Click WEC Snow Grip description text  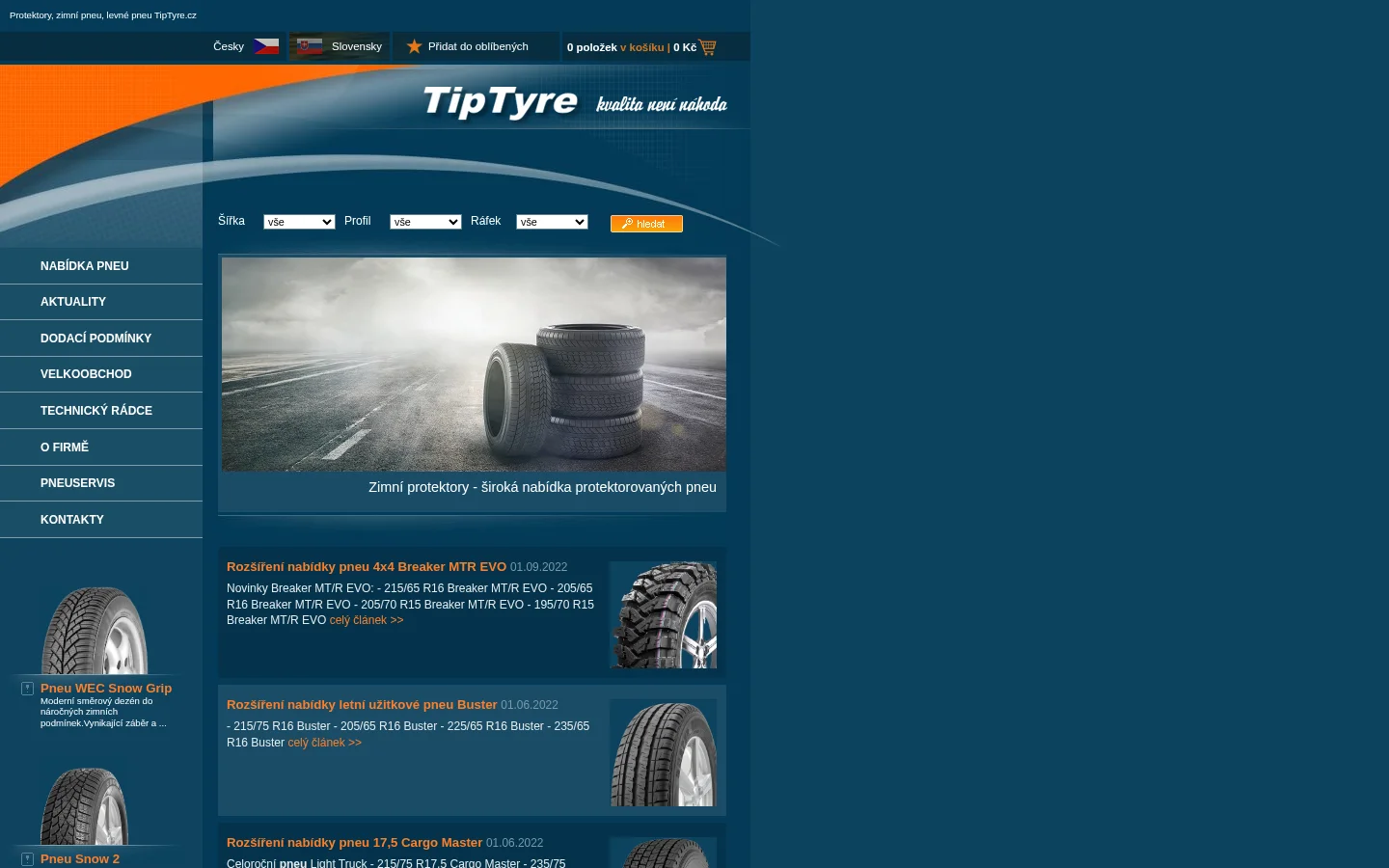pos(103,712)
